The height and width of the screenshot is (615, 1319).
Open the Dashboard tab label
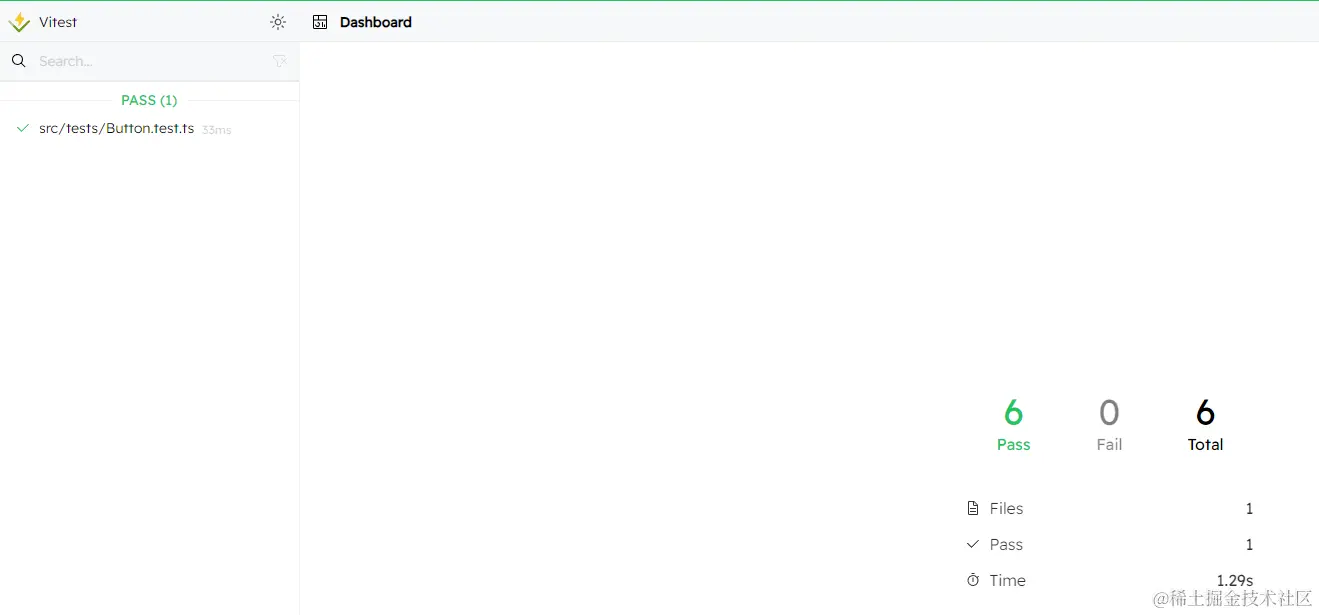[376, 22]
